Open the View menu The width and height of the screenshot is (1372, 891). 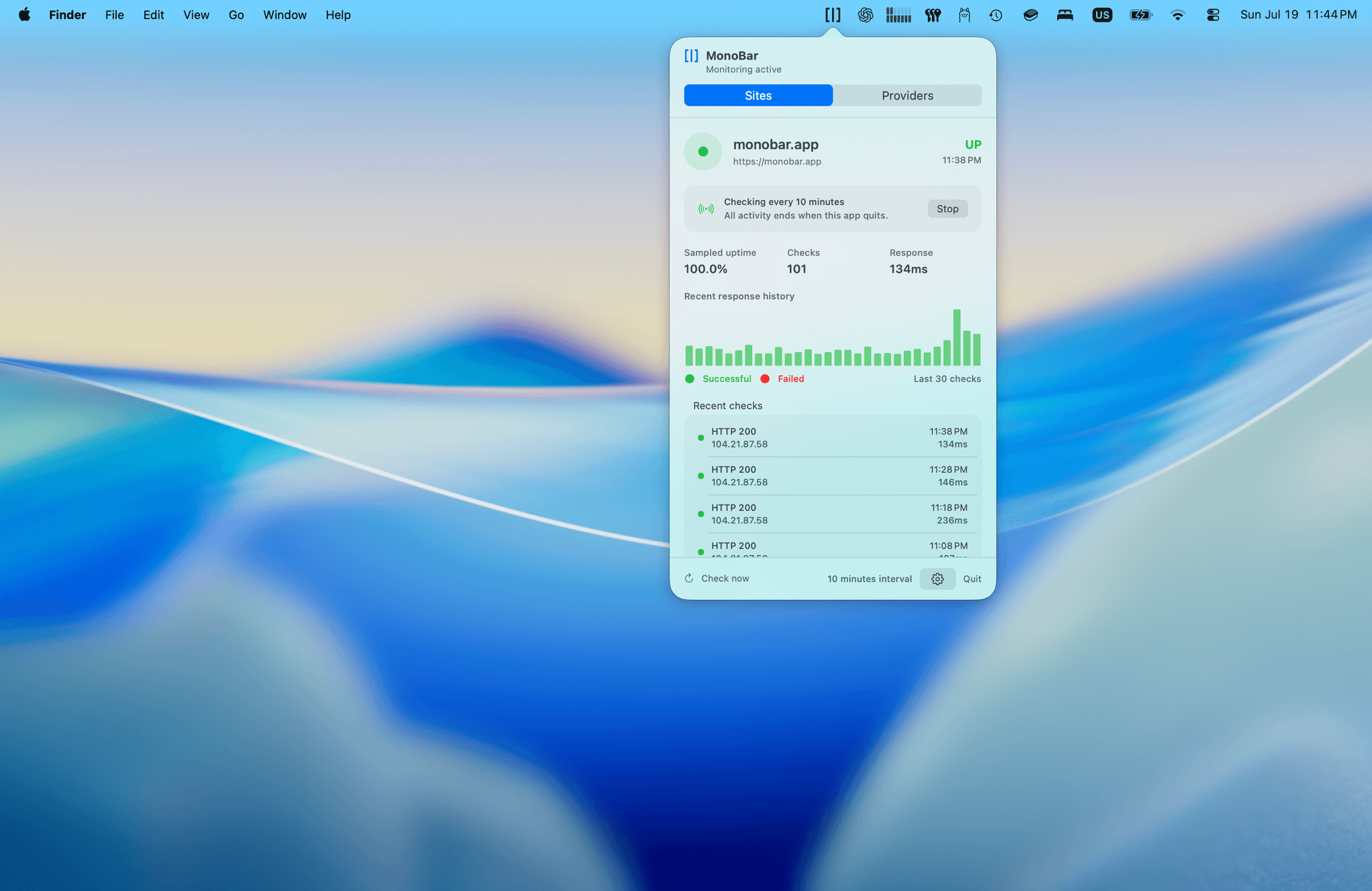click(196, 14)
